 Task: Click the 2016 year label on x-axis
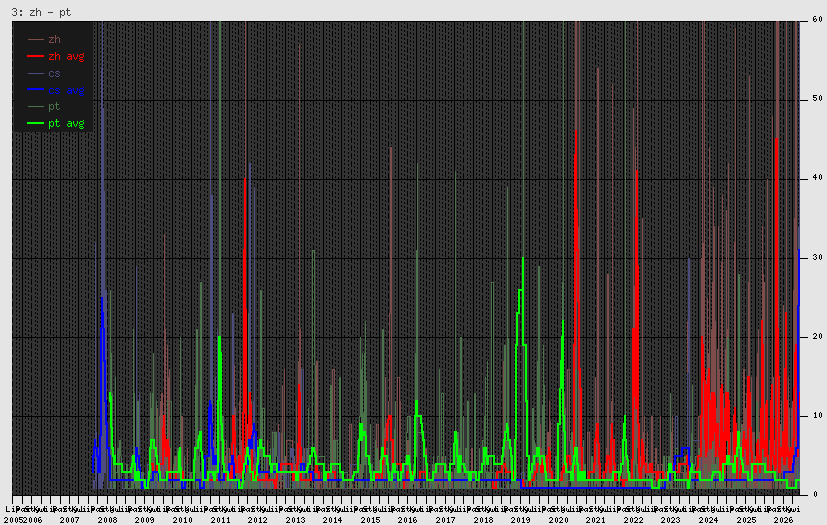(408, 520)
